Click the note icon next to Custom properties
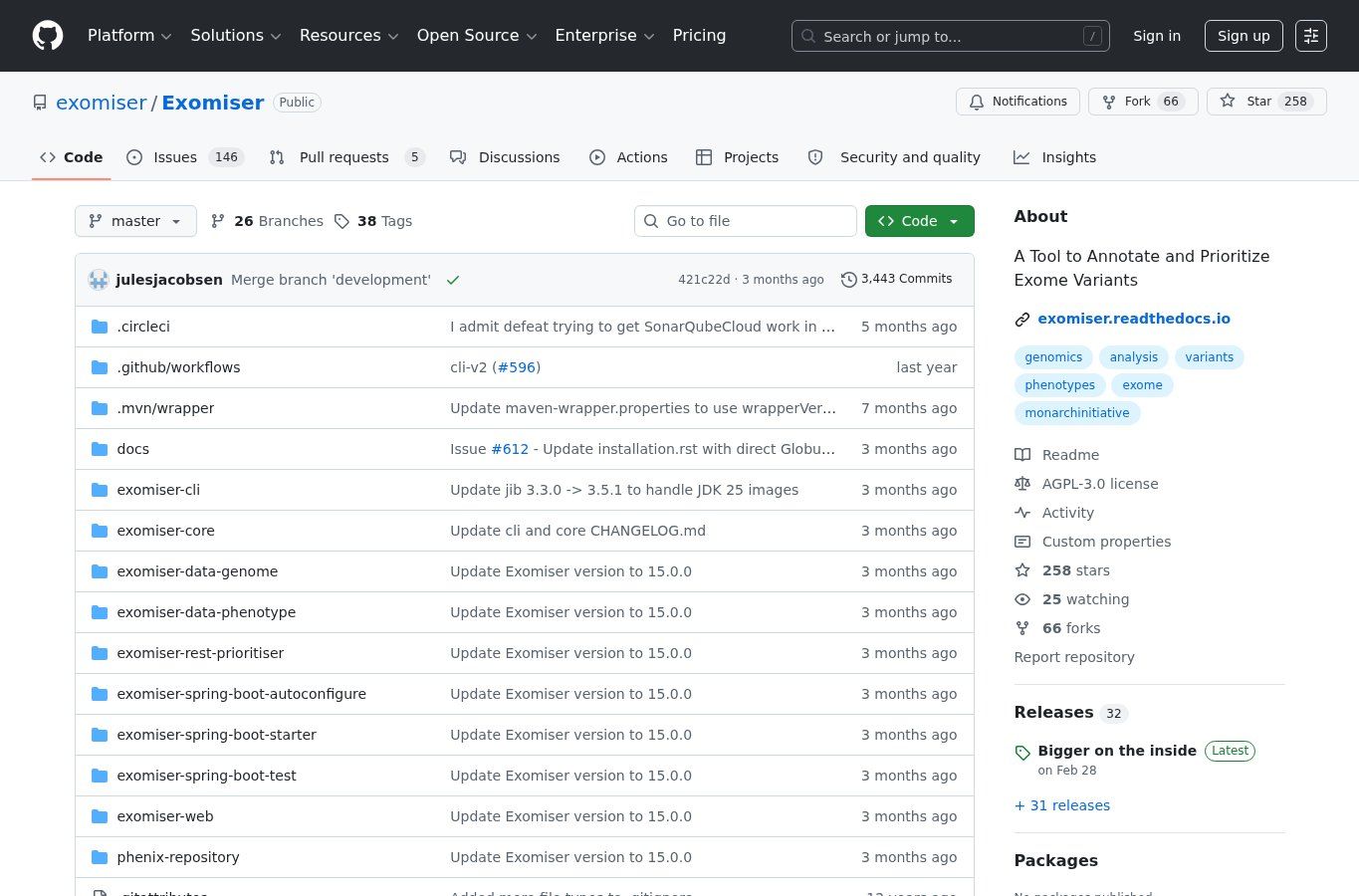 pos(1022,542)
